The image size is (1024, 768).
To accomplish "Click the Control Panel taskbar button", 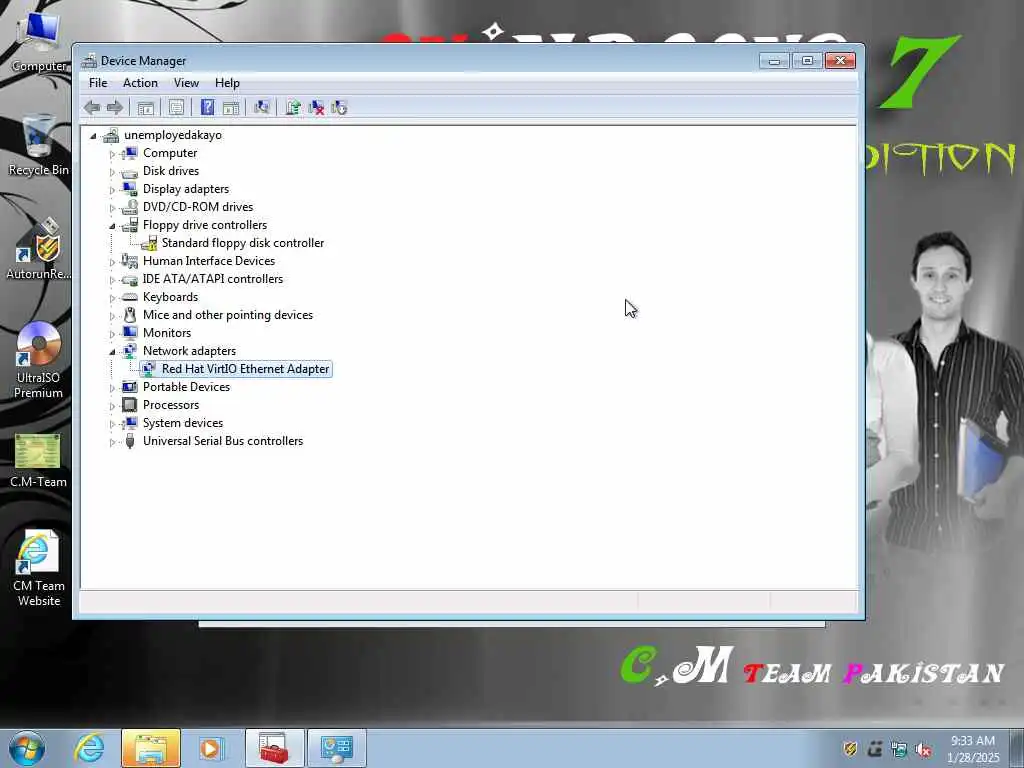I will (337, 748).
